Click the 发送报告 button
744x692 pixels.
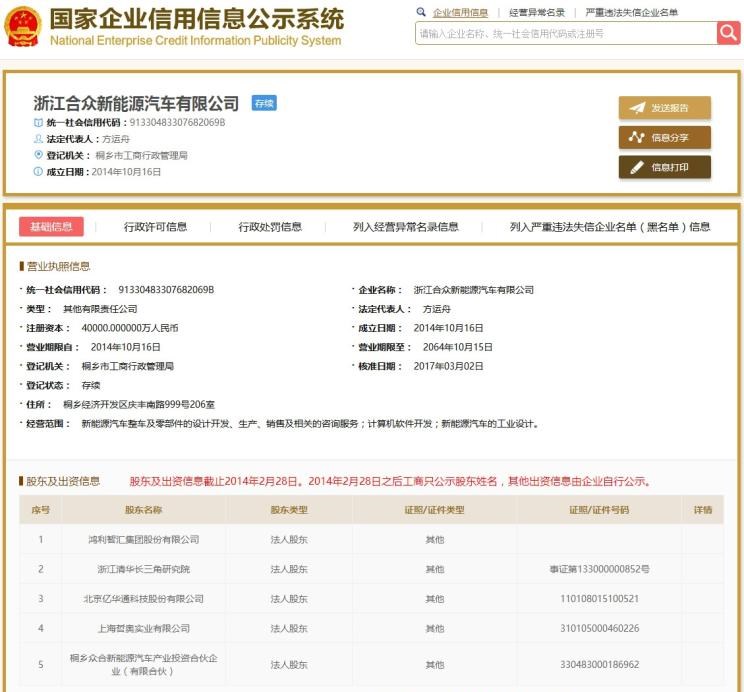[665, 108]
